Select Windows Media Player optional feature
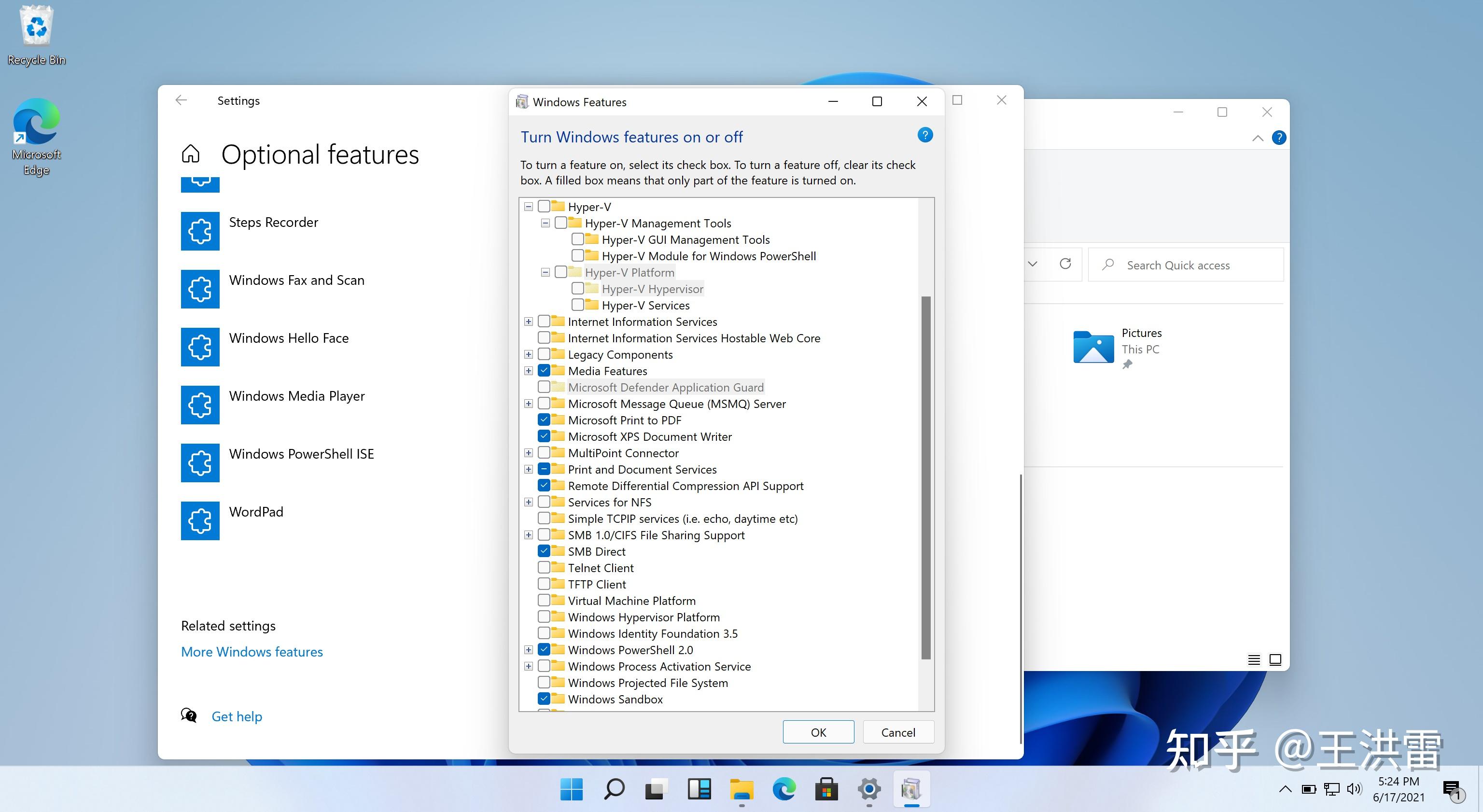This screenshot has height=812, width=1483. pyautogui.click(x=273, y=404)
